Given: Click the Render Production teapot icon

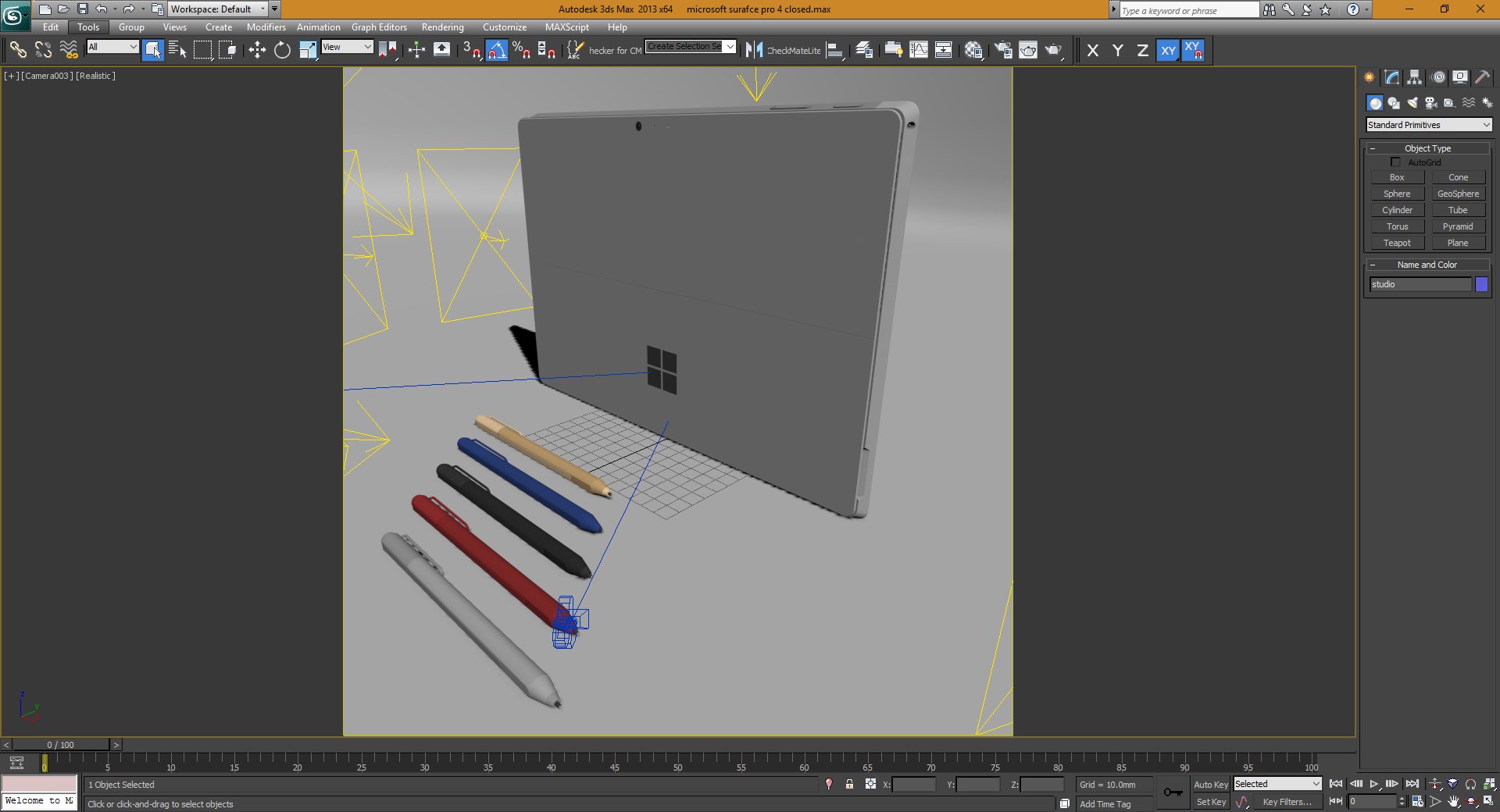Looking at the screenshot, I should coord(1054,50).
